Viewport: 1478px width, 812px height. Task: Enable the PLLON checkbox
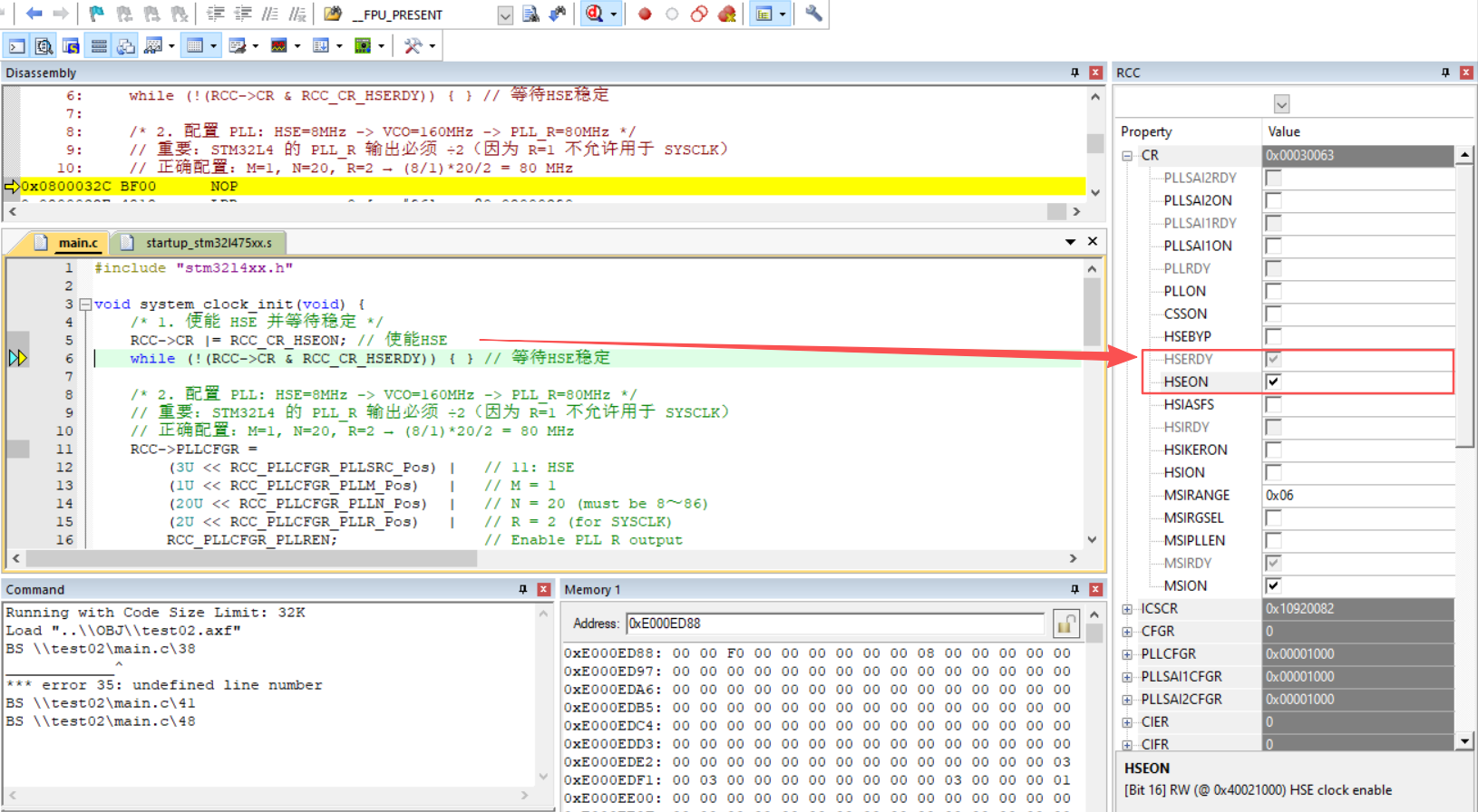(x=1273, y=291)
